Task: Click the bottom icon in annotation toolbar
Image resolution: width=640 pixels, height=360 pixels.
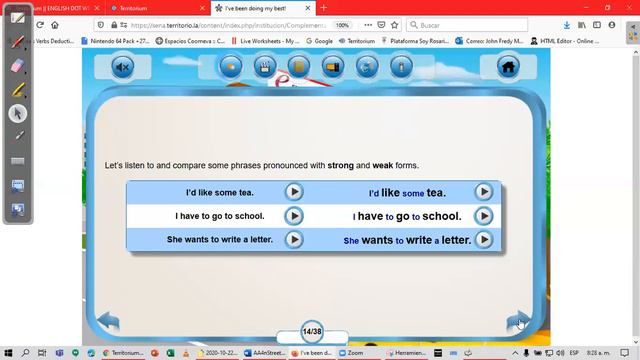Action: (x=18, y=210)
